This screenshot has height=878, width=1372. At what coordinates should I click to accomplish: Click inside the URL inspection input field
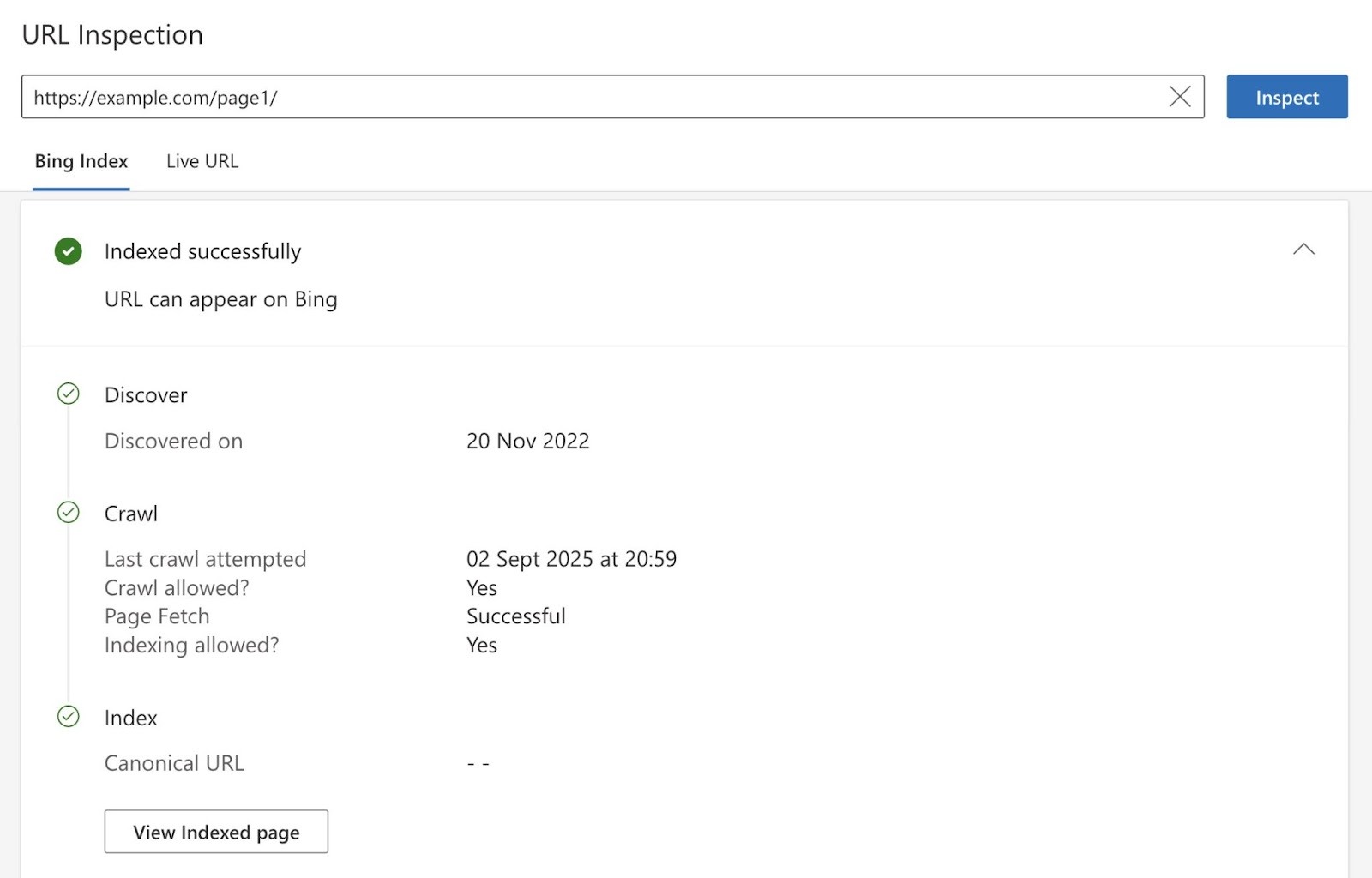[600, 97]
